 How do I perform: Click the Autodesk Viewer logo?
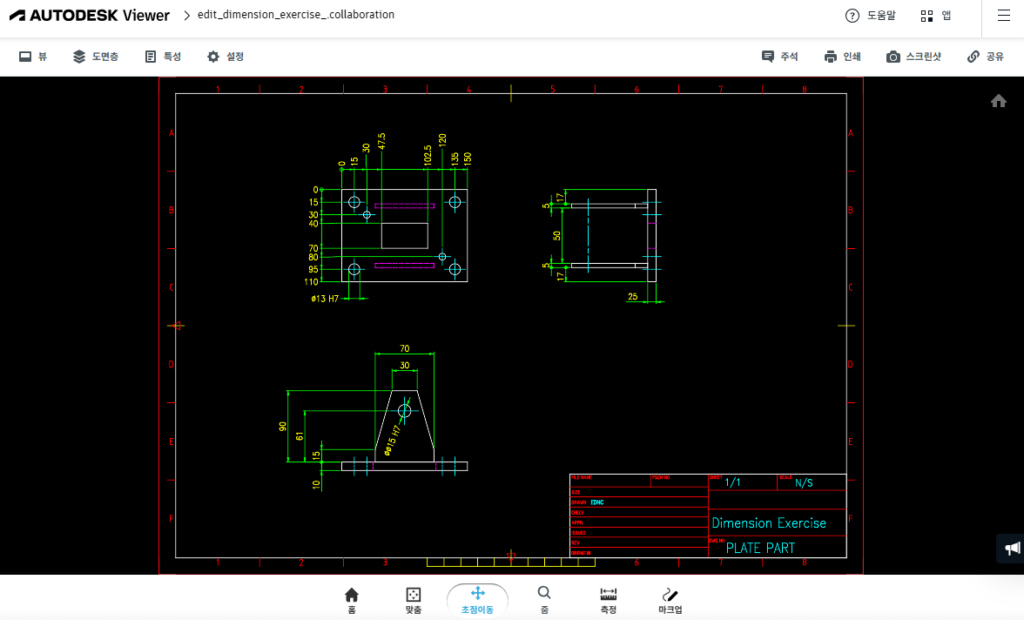[x=90, y=16]
